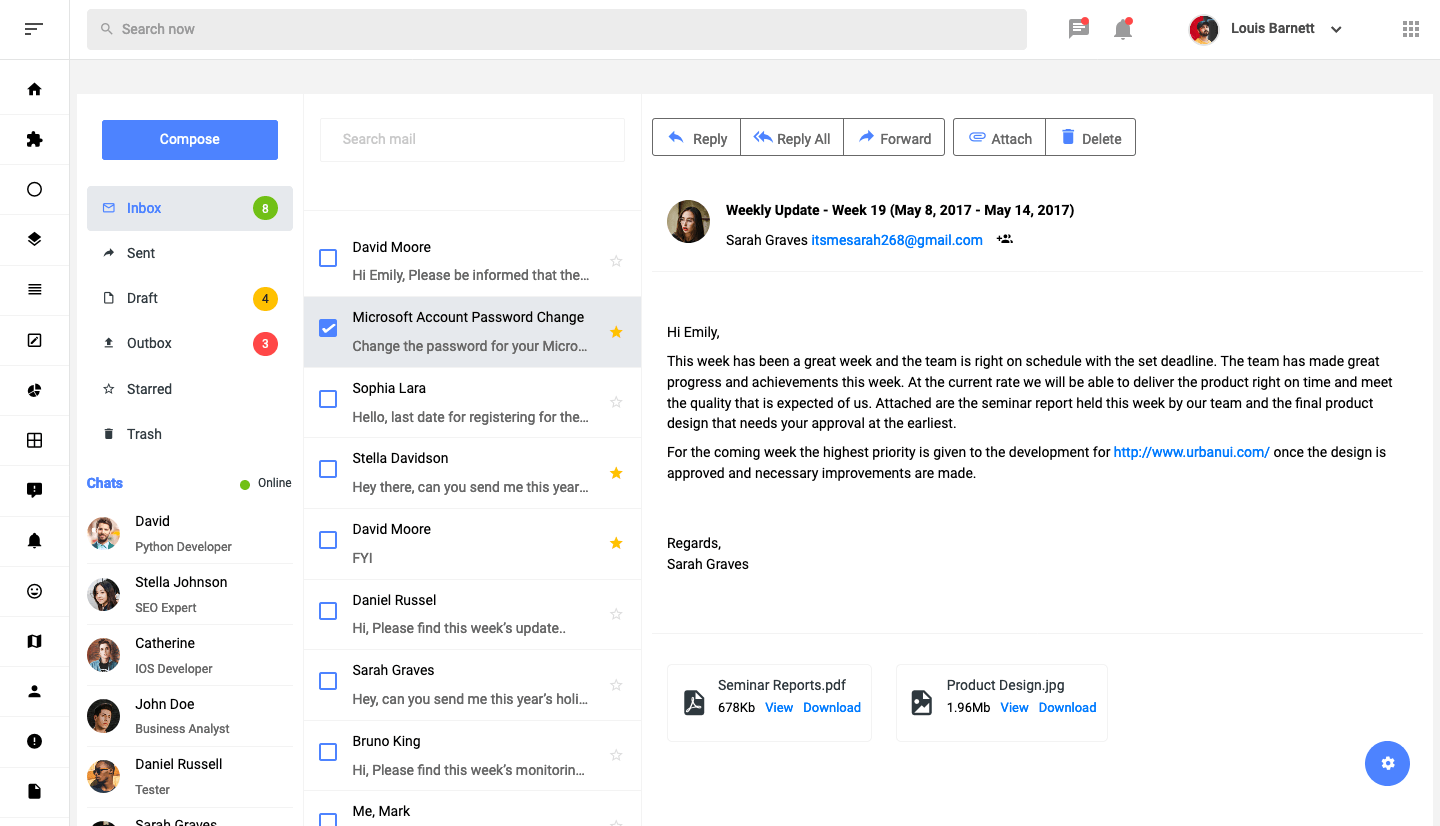Image resolution: width=1440 pixels, height=826 pixels.
Task: Download the Seminar Reports.pdf attachment
Action: coord(832,707)
